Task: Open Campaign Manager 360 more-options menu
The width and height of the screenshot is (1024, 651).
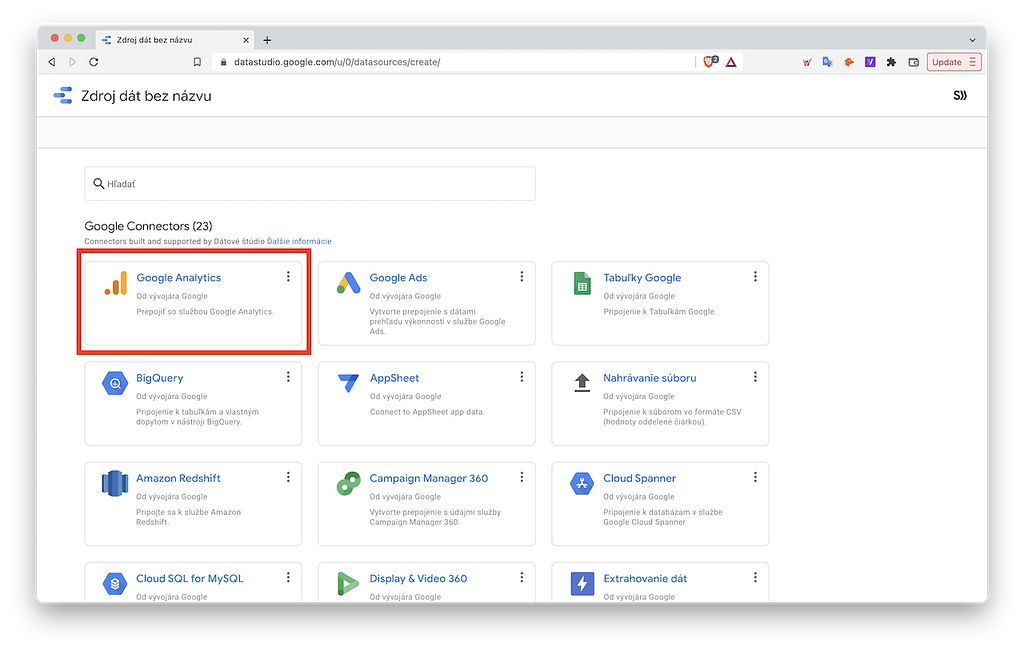Action: 522,477
